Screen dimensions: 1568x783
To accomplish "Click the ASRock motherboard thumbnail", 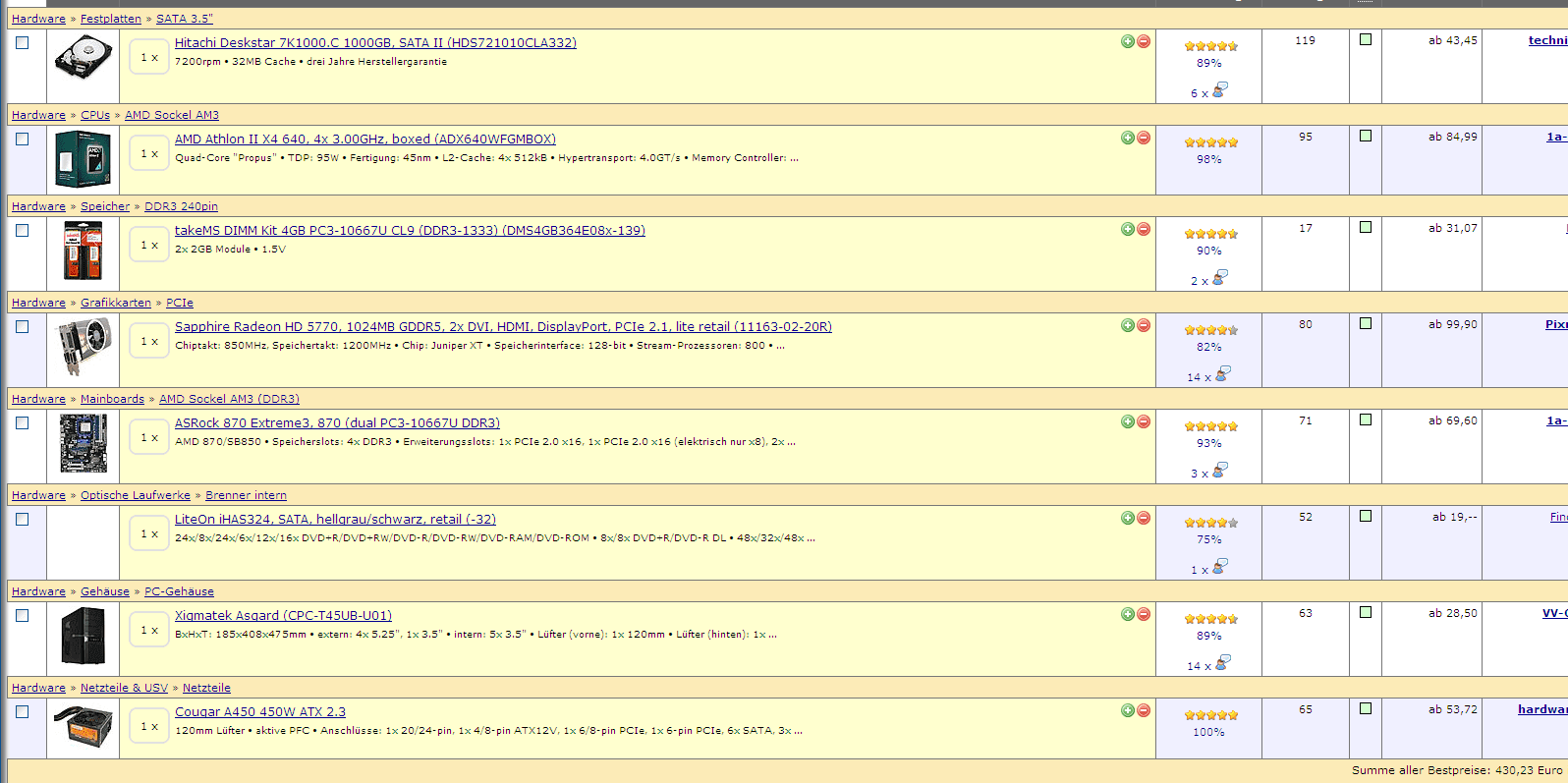I will (84, 443).
